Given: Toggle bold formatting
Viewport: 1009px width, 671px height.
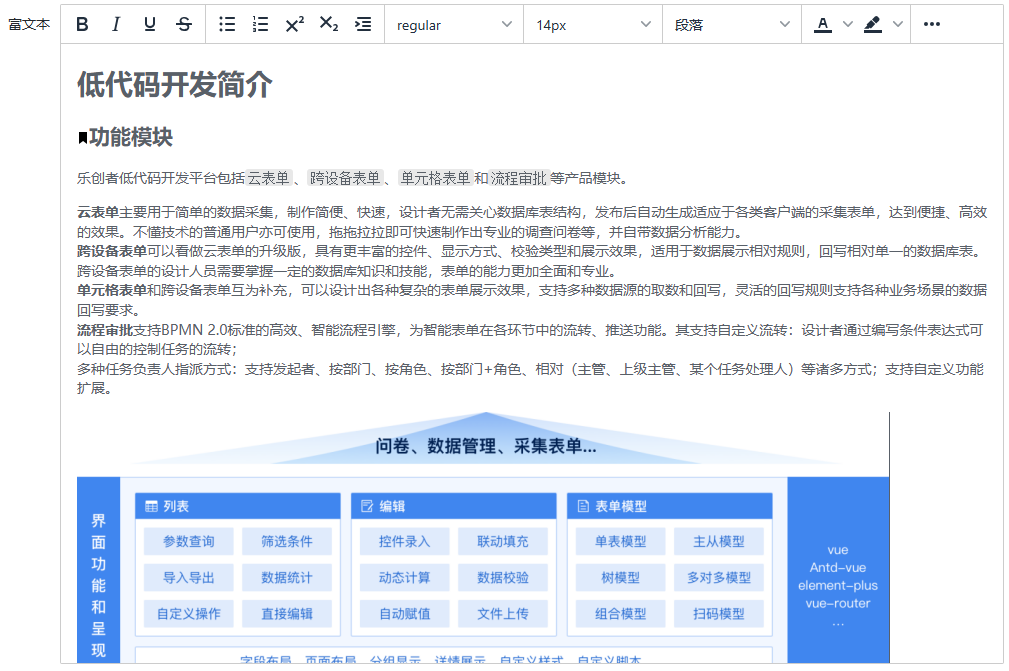Looking at the screenshot, I should pyautogui.click(x=83, y=25).
